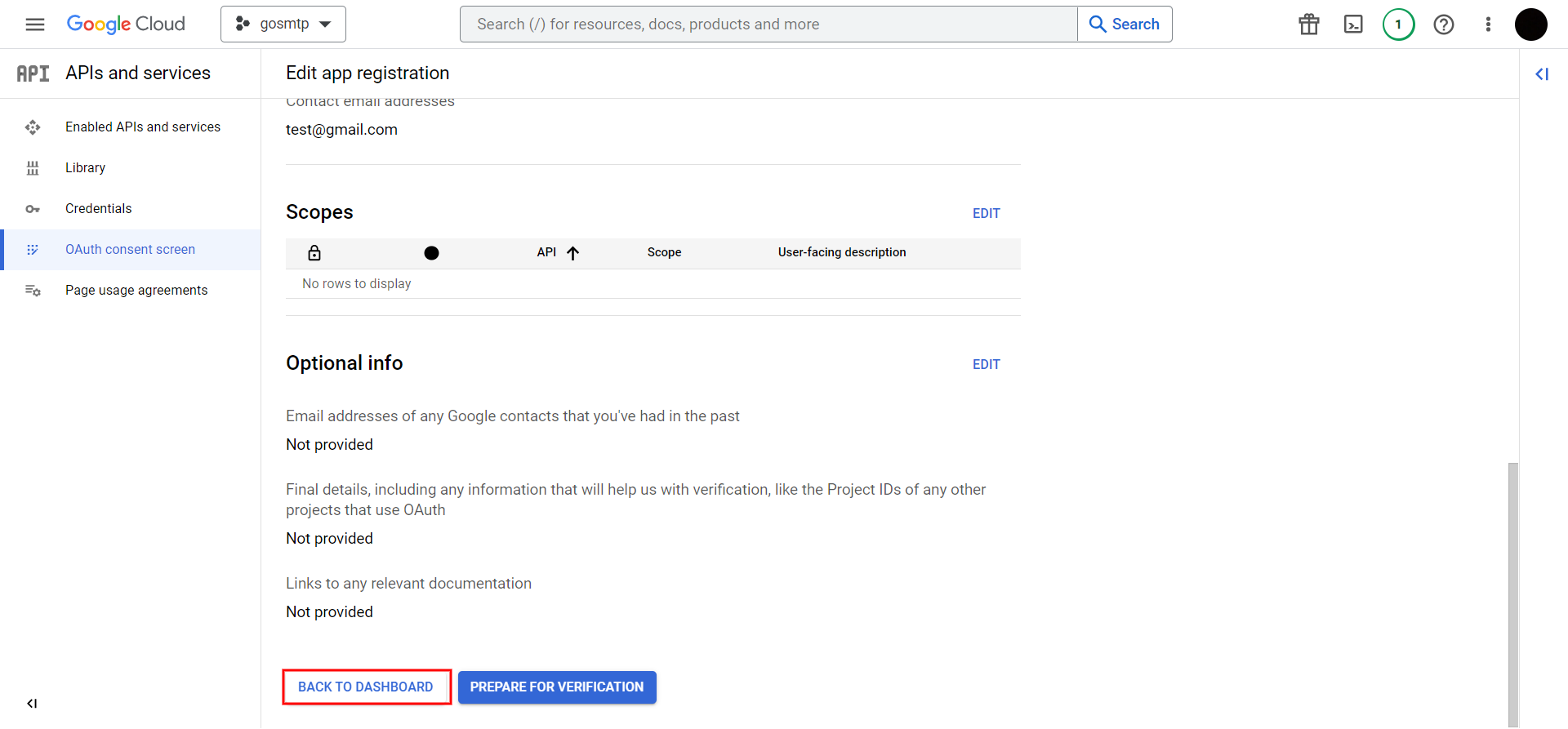Open the free trial gift icon
The width and height of the screenshot is (1568, 729).
pos(1309,24)
